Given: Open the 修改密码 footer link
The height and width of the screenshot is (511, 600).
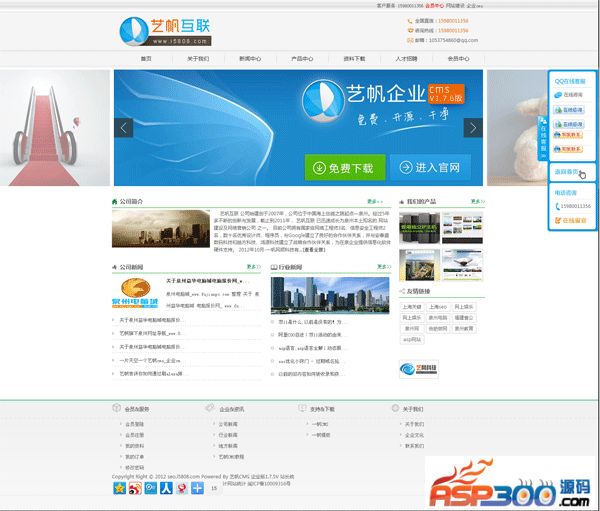Looking at the screenshot, I should 134,468.
